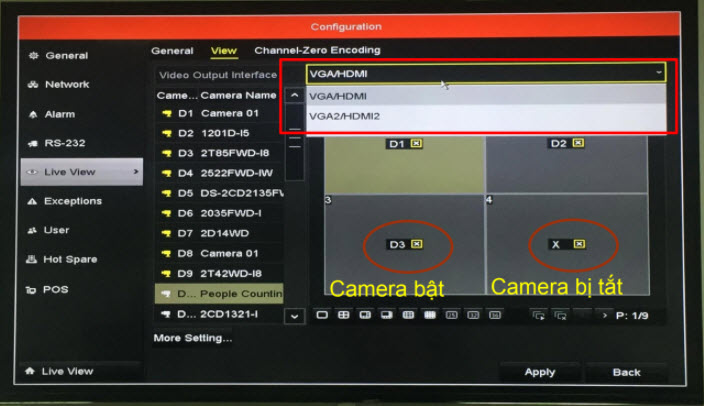
Task: Toggle off camera D3 in window 3
Action: click(416, 244)
